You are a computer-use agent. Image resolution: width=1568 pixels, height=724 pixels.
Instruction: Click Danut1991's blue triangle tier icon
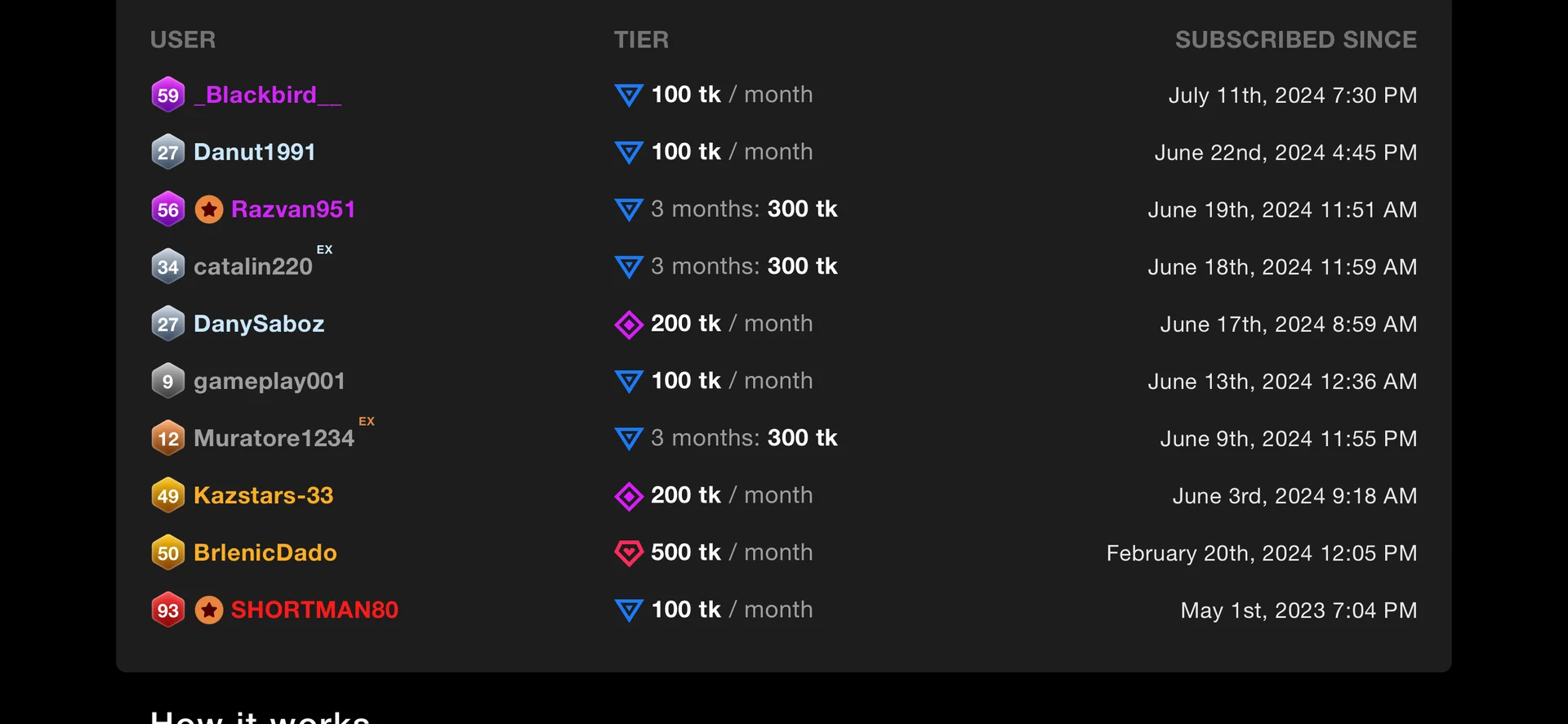[x=629, y=153]
